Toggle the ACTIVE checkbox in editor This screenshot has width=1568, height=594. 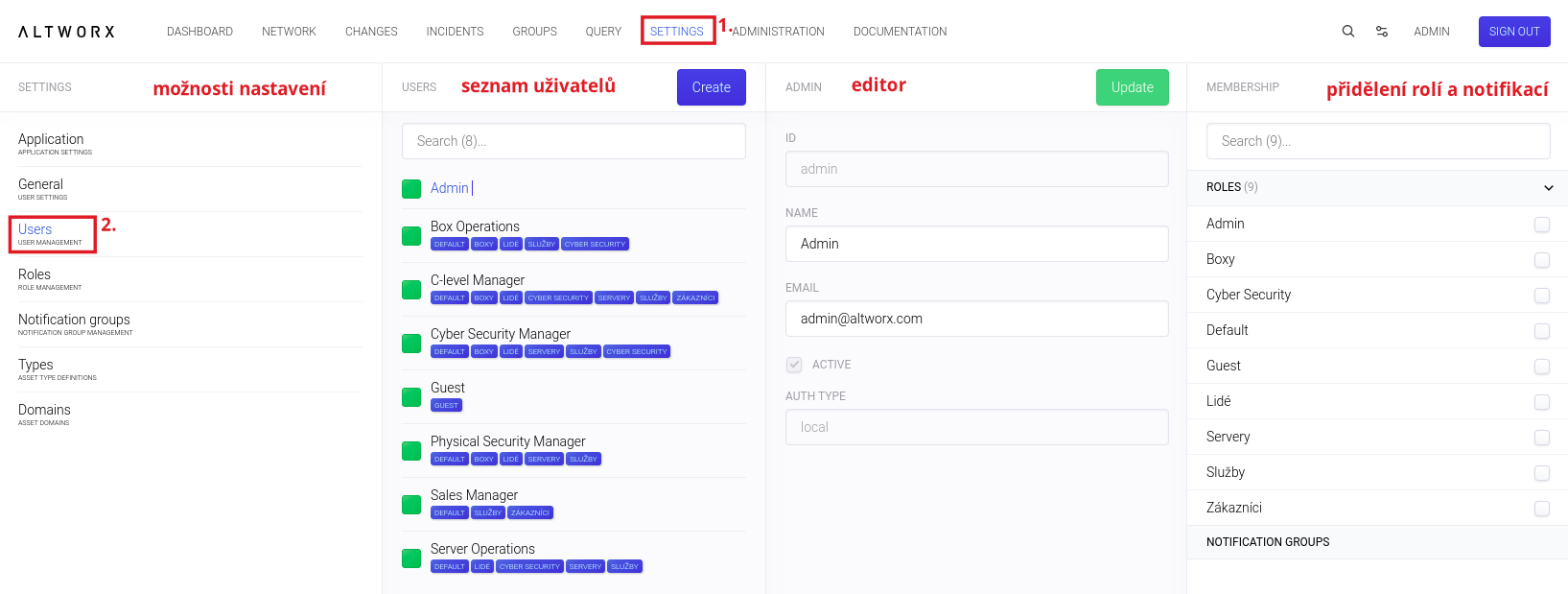[x=794, y=365]
